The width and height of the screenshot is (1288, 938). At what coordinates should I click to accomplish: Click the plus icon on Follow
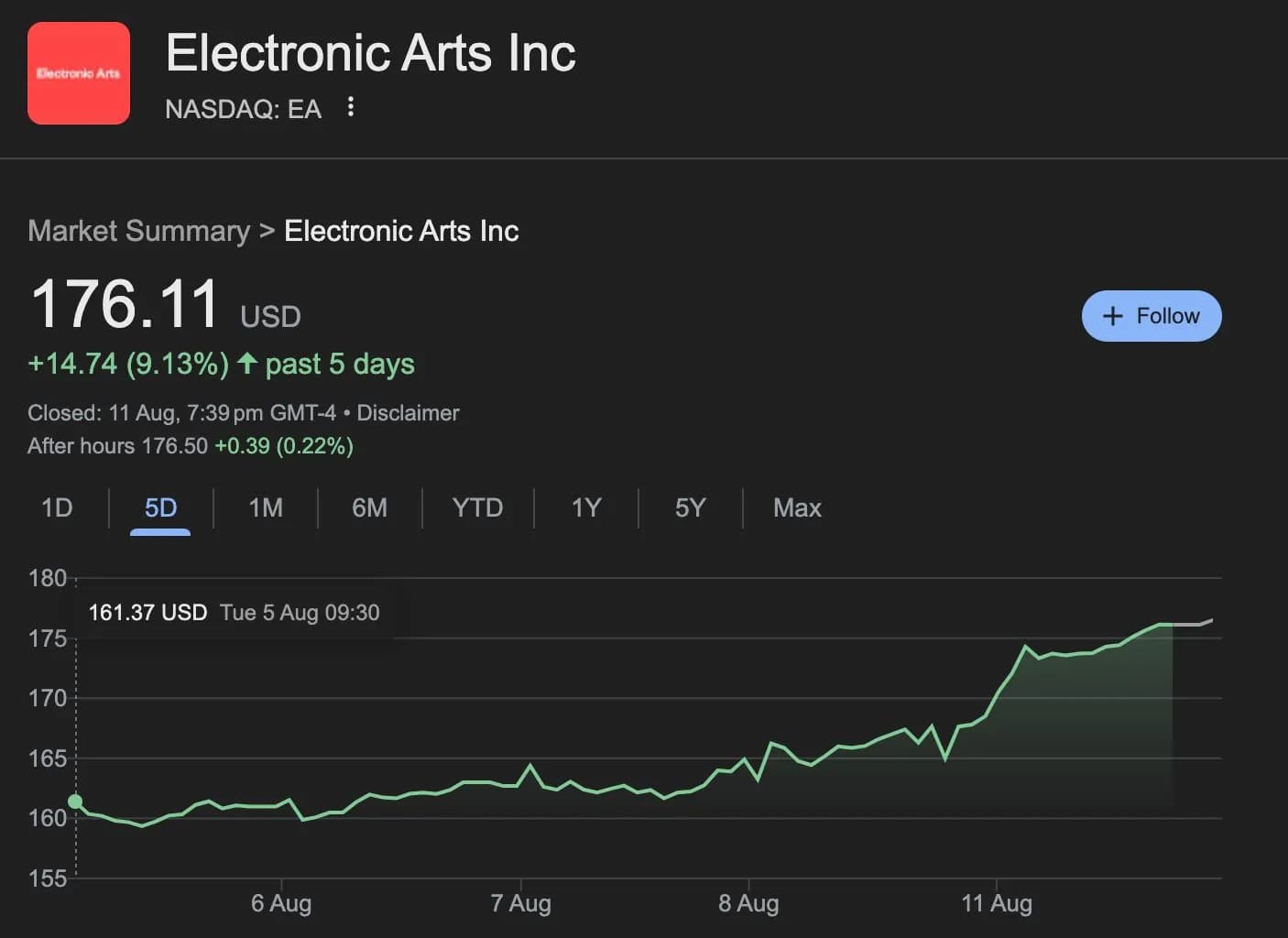pyautogui.click(x=1112, y=316)
